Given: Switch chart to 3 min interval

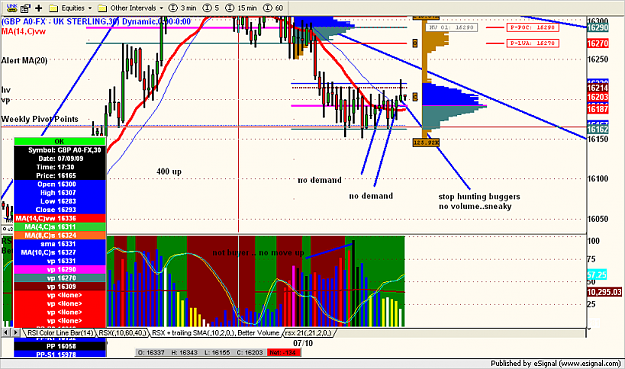Looking at the screenshot, I should pyautogui.click(x=182, y=8).
